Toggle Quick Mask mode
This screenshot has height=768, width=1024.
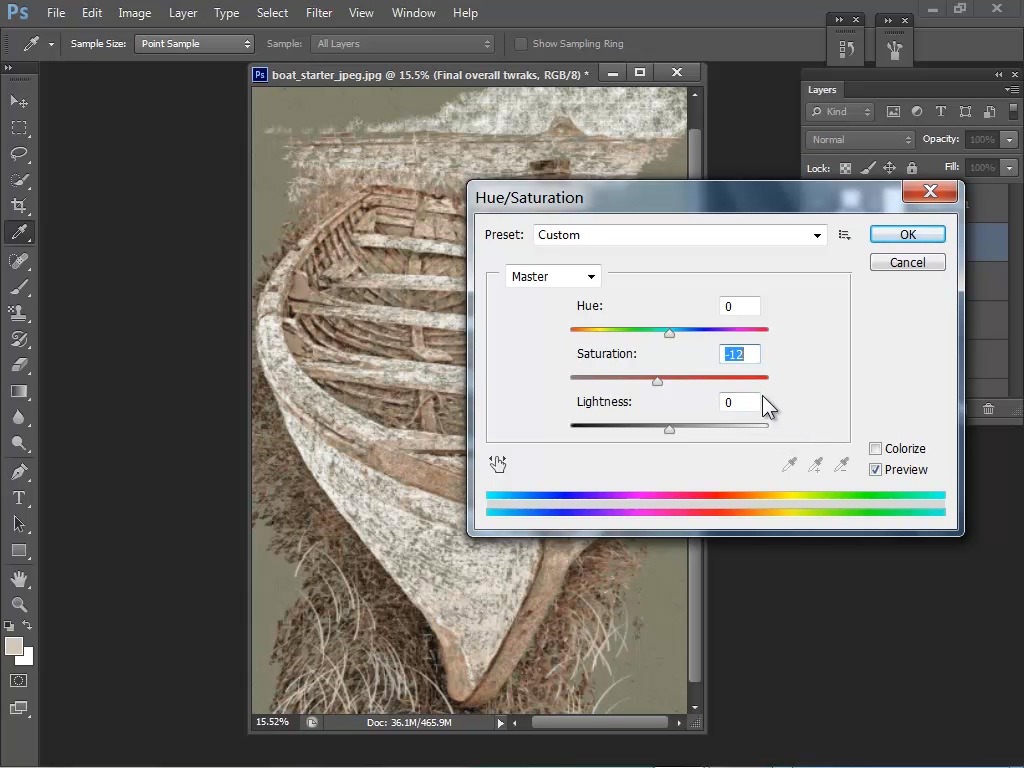(19, 681)
